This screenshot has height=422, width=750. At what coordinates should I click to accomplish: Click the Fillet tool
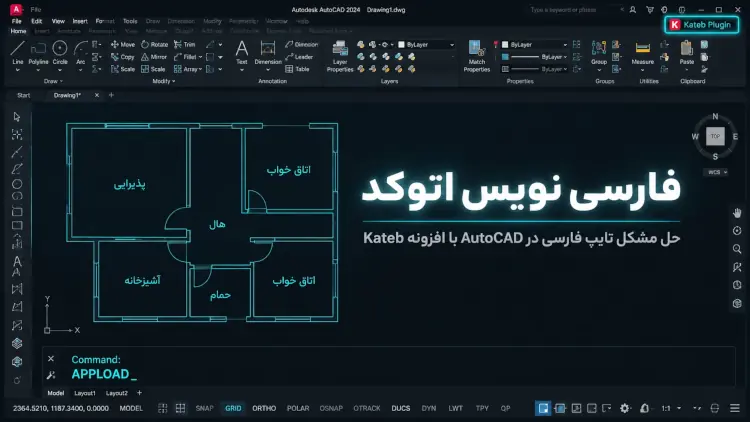(185, 57)
